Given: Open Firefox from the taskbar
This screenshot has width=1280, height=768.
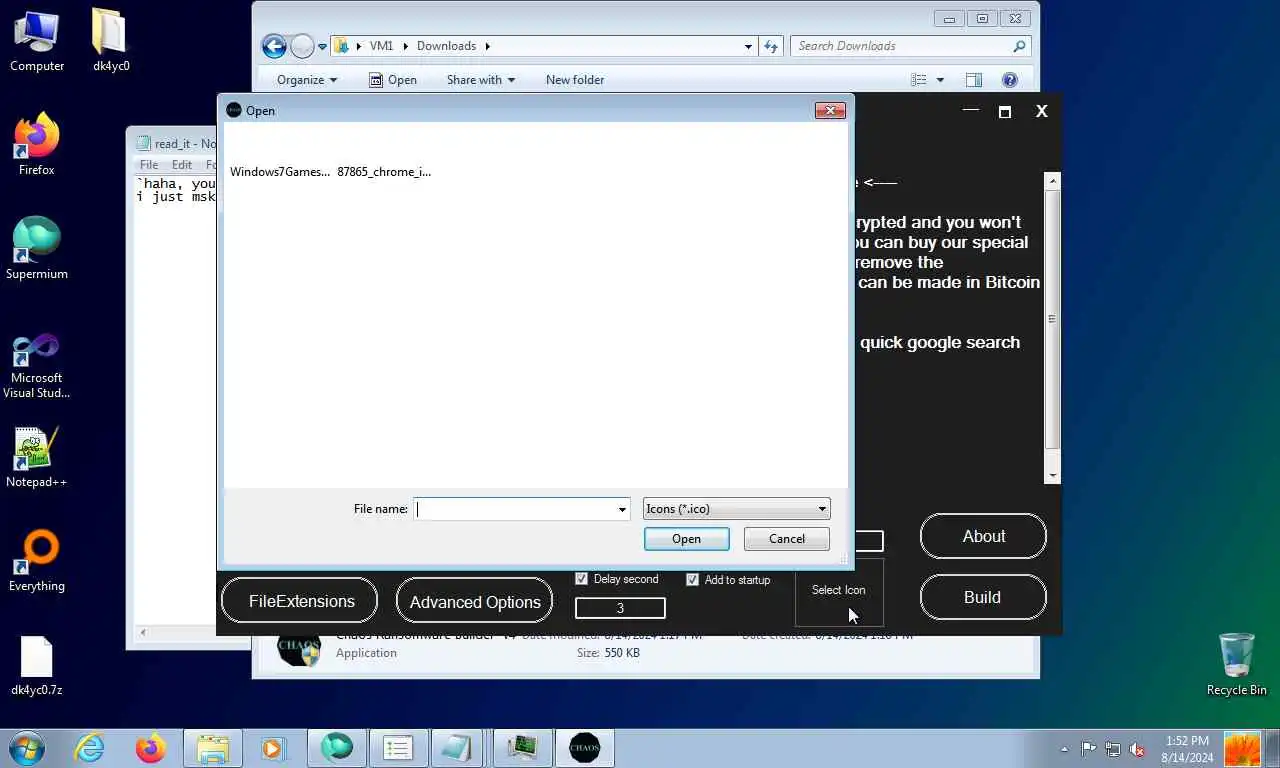Looking at the screenshot, I should pyautogui.click(x=151, y=748).
